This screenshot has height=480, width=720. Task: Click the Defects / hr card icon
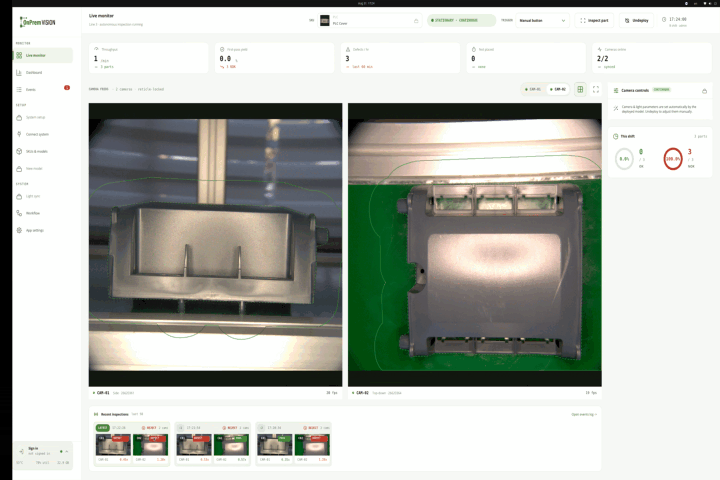[x=348, y=49]
